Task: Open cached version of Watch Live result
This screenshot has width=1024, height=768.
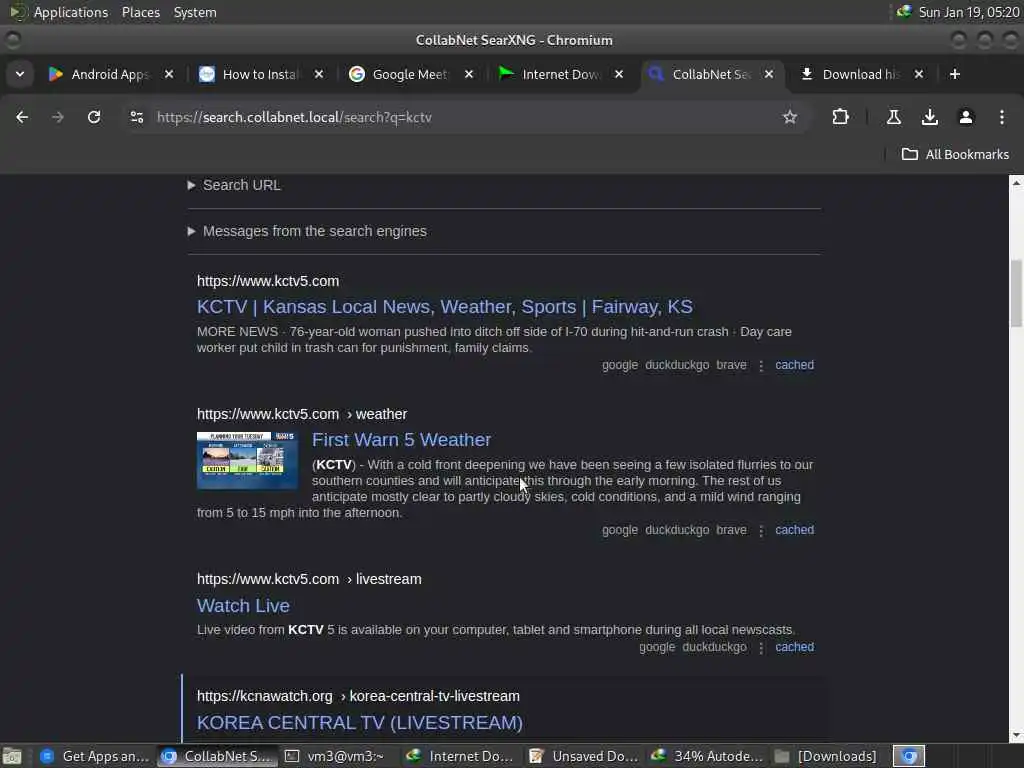Action: point(794,647)
